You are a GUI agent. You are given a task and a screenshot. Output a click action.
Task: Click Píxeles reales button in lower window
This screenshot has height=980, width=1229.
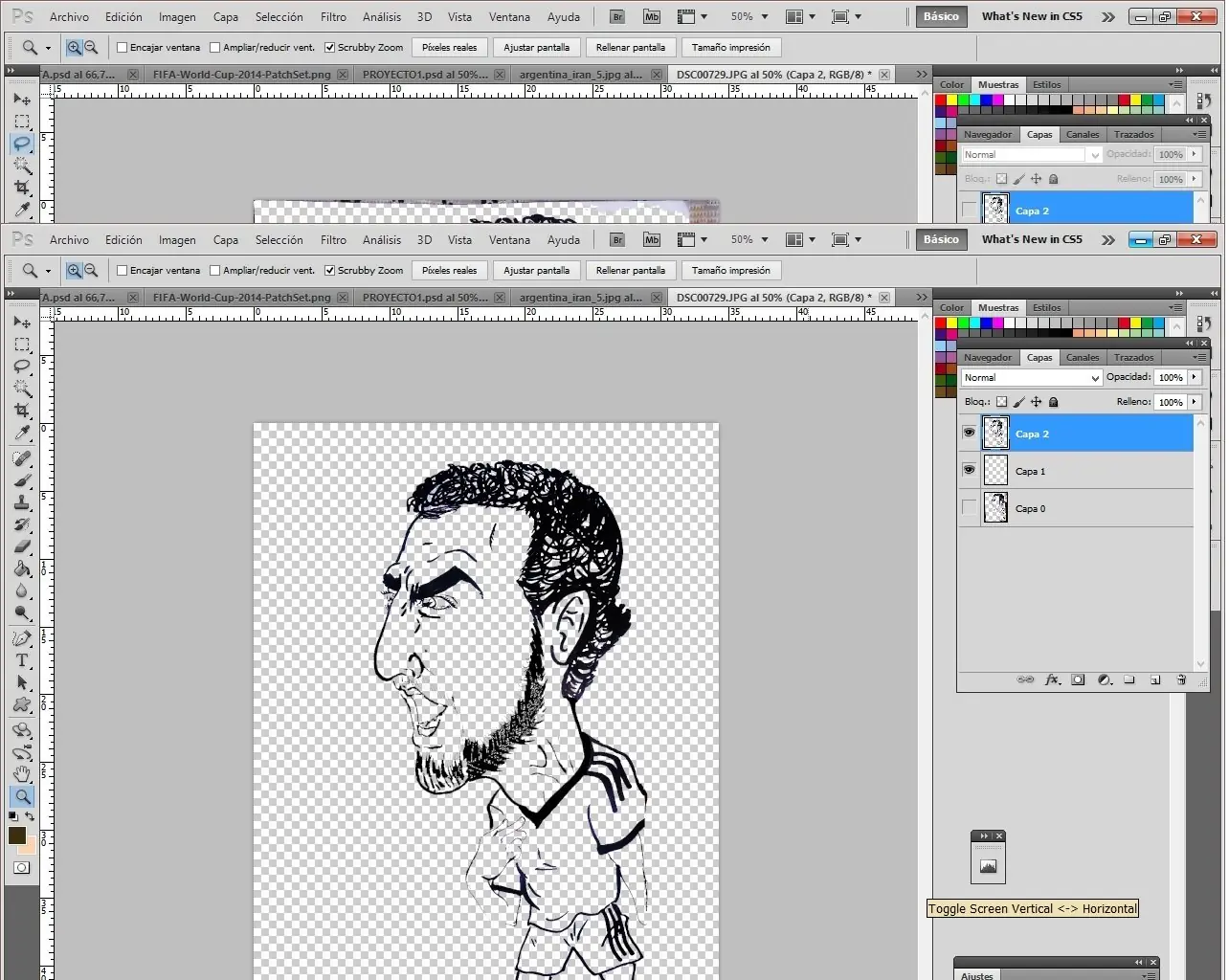(x=450, y=271)
